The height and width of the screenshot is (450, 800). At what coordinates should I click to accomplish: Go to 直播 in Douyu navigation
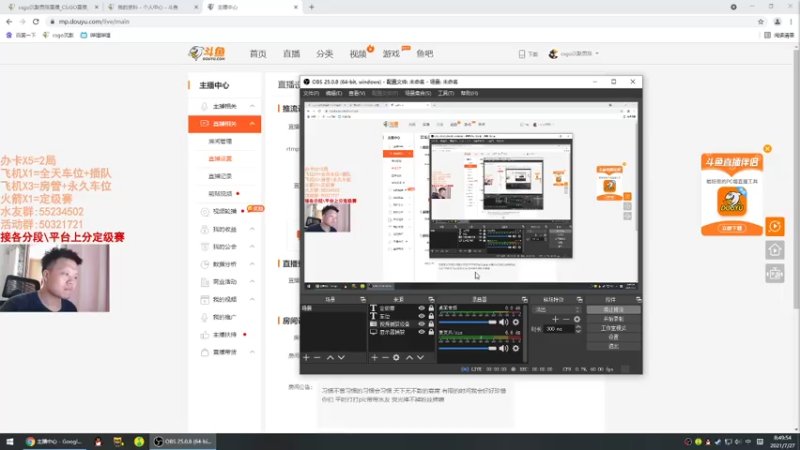pyautogui.click(x=291, y=54)
